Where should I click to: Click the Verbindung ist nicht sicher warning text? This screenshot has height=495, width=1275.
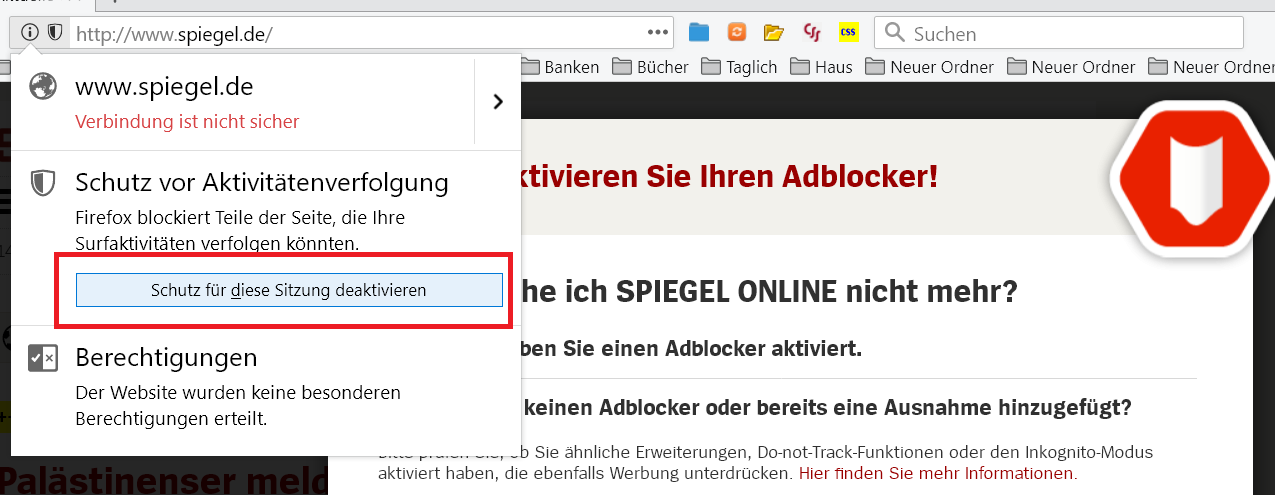187,122
